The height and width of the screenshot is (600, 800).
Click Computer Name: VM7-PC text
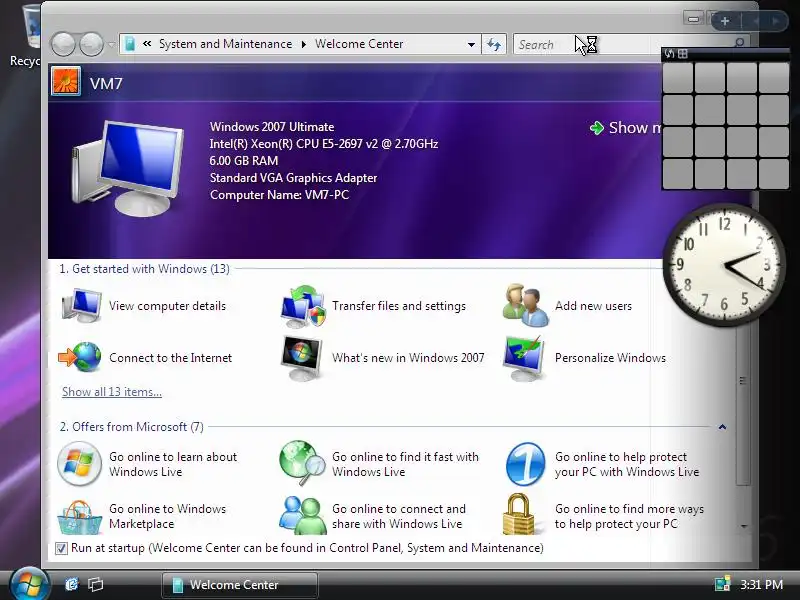[x=280, y=195]
